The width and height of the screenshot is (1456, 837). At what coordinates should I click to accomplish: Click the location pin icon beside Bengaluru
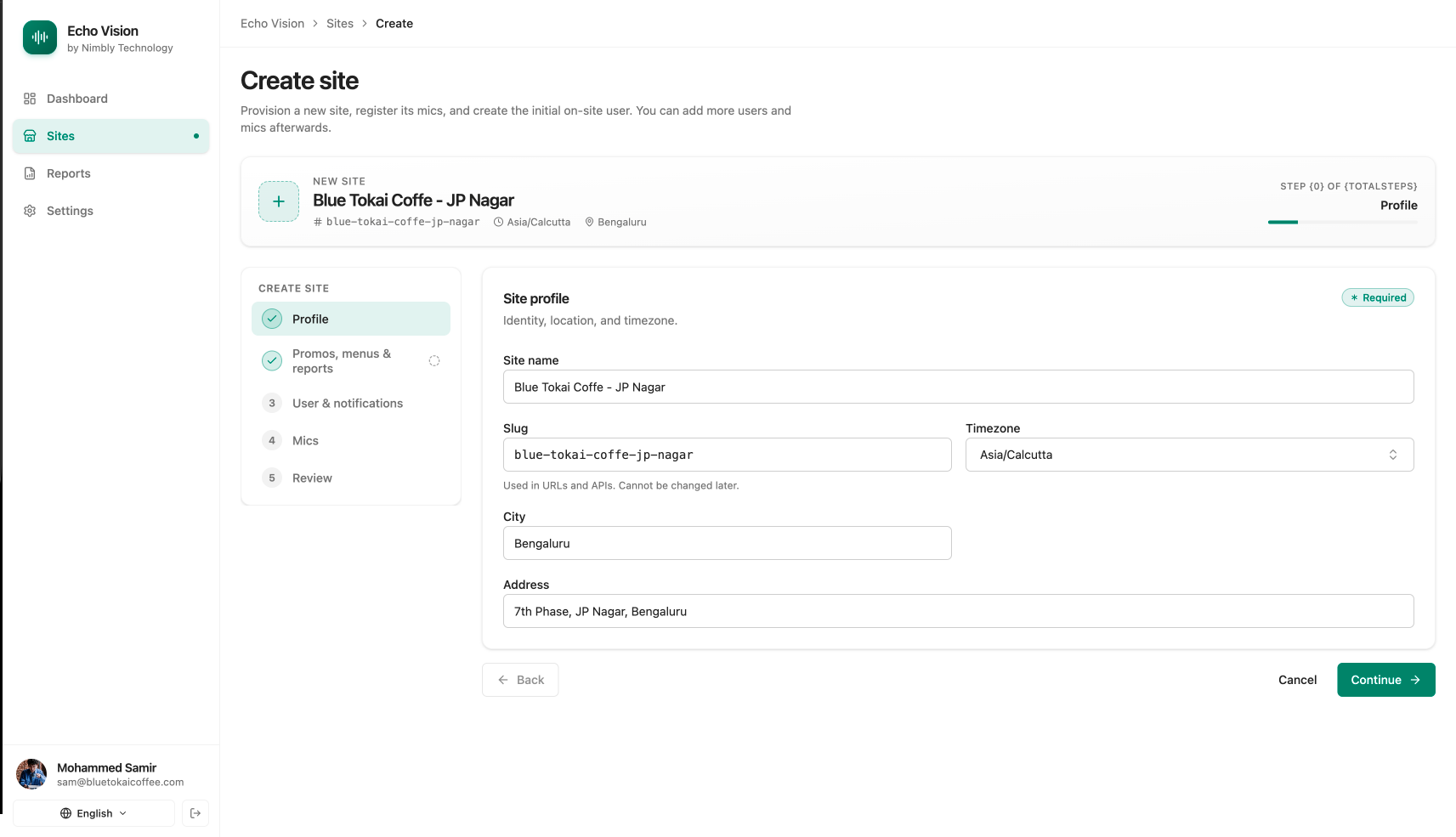589,222
